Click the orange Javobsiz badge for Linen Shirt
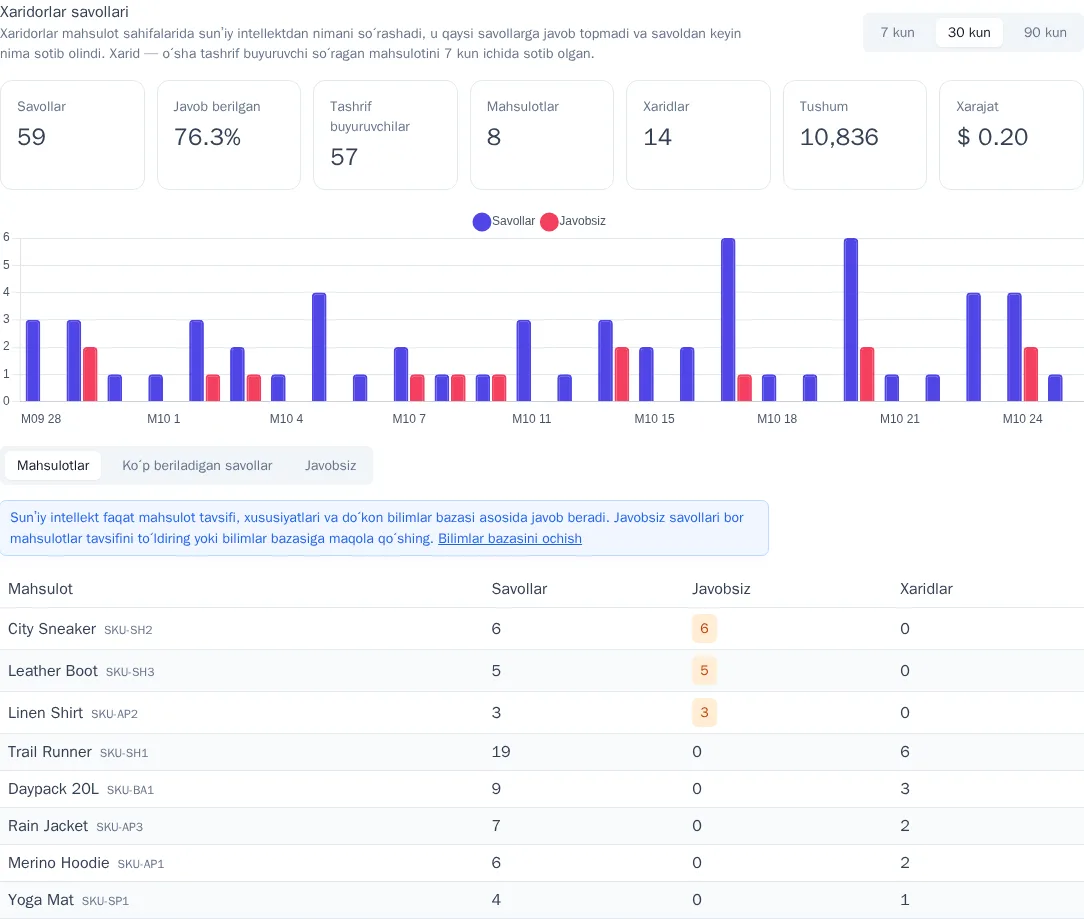 pyautogui.click(x=704, y=713)
